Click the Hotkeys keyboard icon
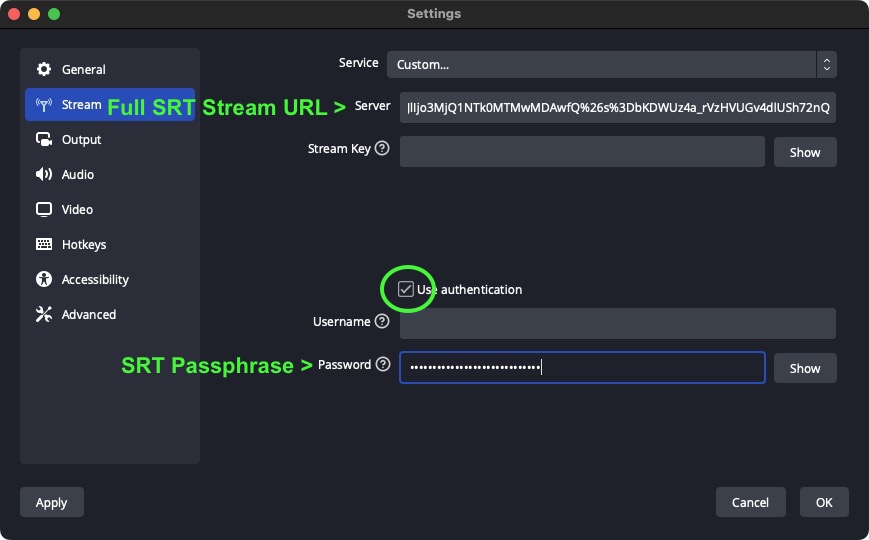The image size is (869, 540). [44, 245]
